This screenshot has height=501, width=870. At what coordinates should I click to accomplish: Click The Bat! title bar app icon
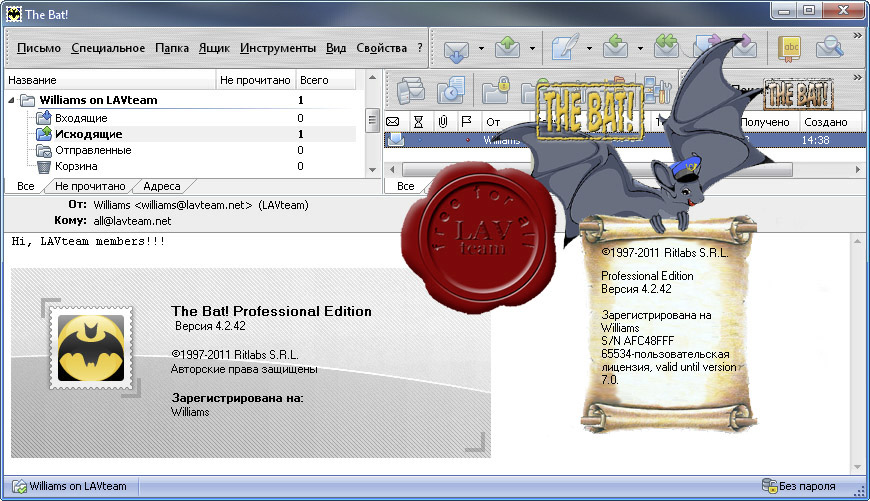click(x=14, y=14)
